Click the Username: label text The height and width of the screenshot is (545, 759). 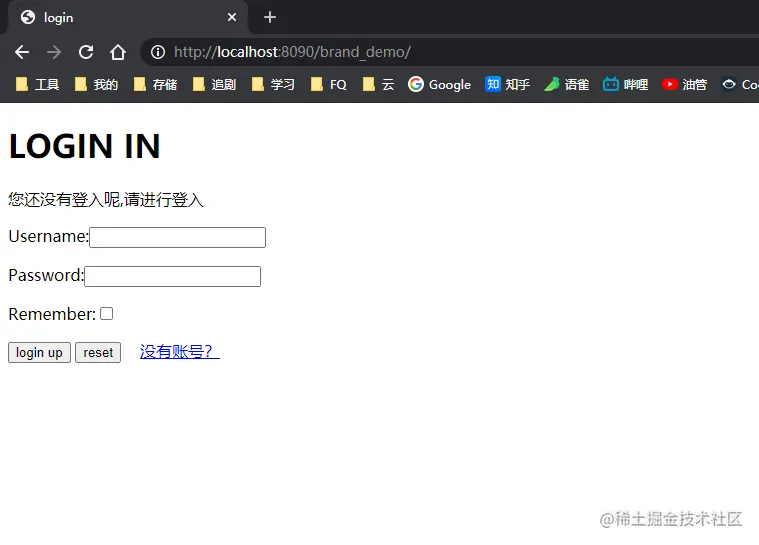(48, 236)
